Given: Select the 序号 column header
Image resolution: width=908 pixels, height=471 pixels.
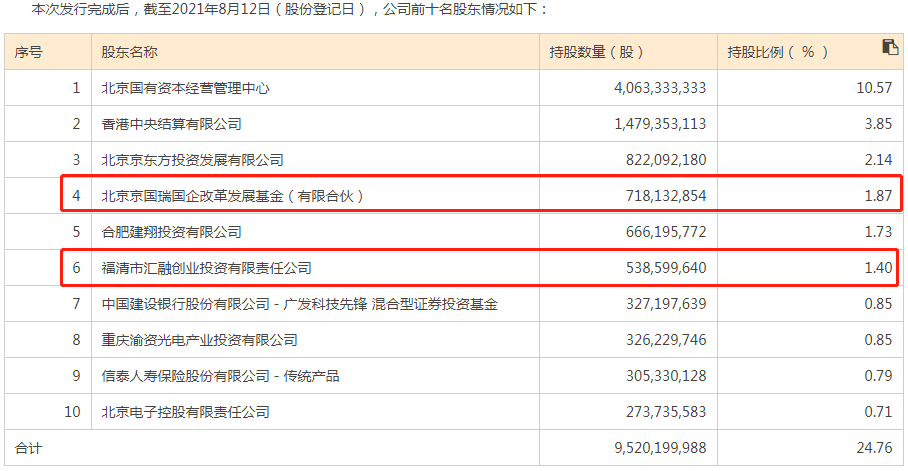Looking at the screenshot, I should (28, 52).
